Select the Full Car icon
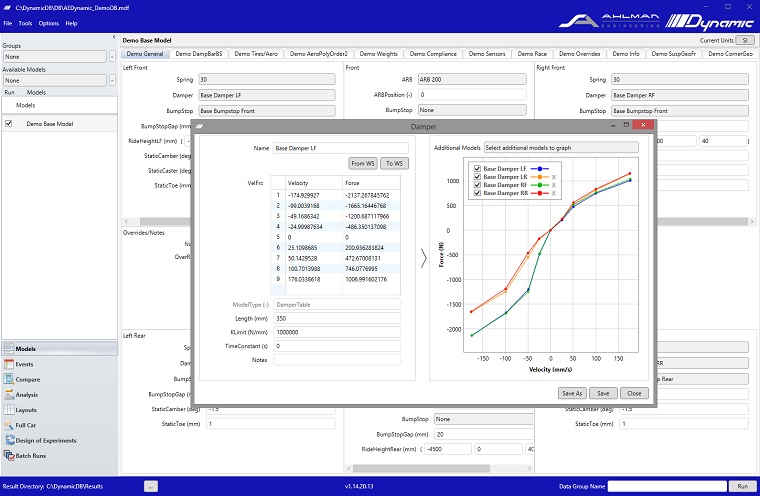760x496 pixels. tap(8, 425)
